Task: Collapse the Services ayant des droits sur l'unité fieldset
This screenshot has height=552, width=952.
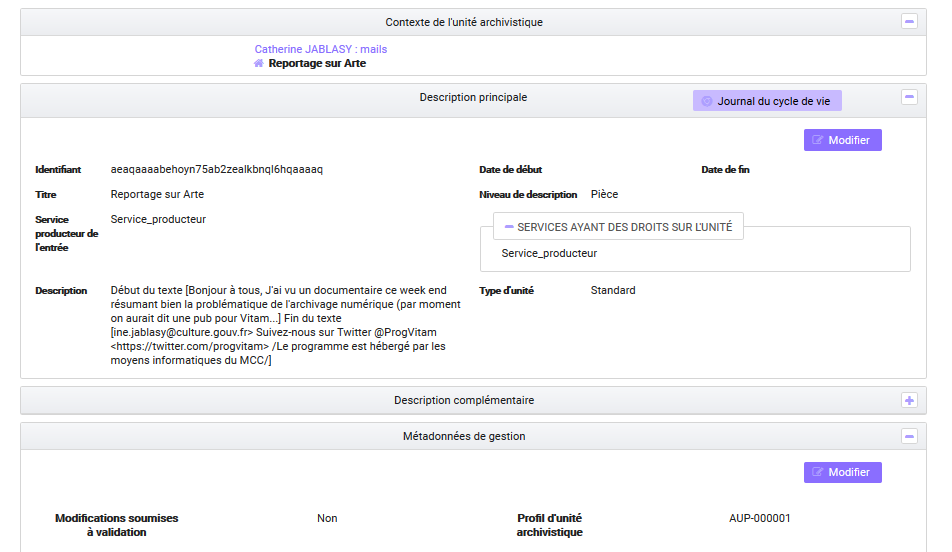Action: pyautogui.click(x=509, y=227)
